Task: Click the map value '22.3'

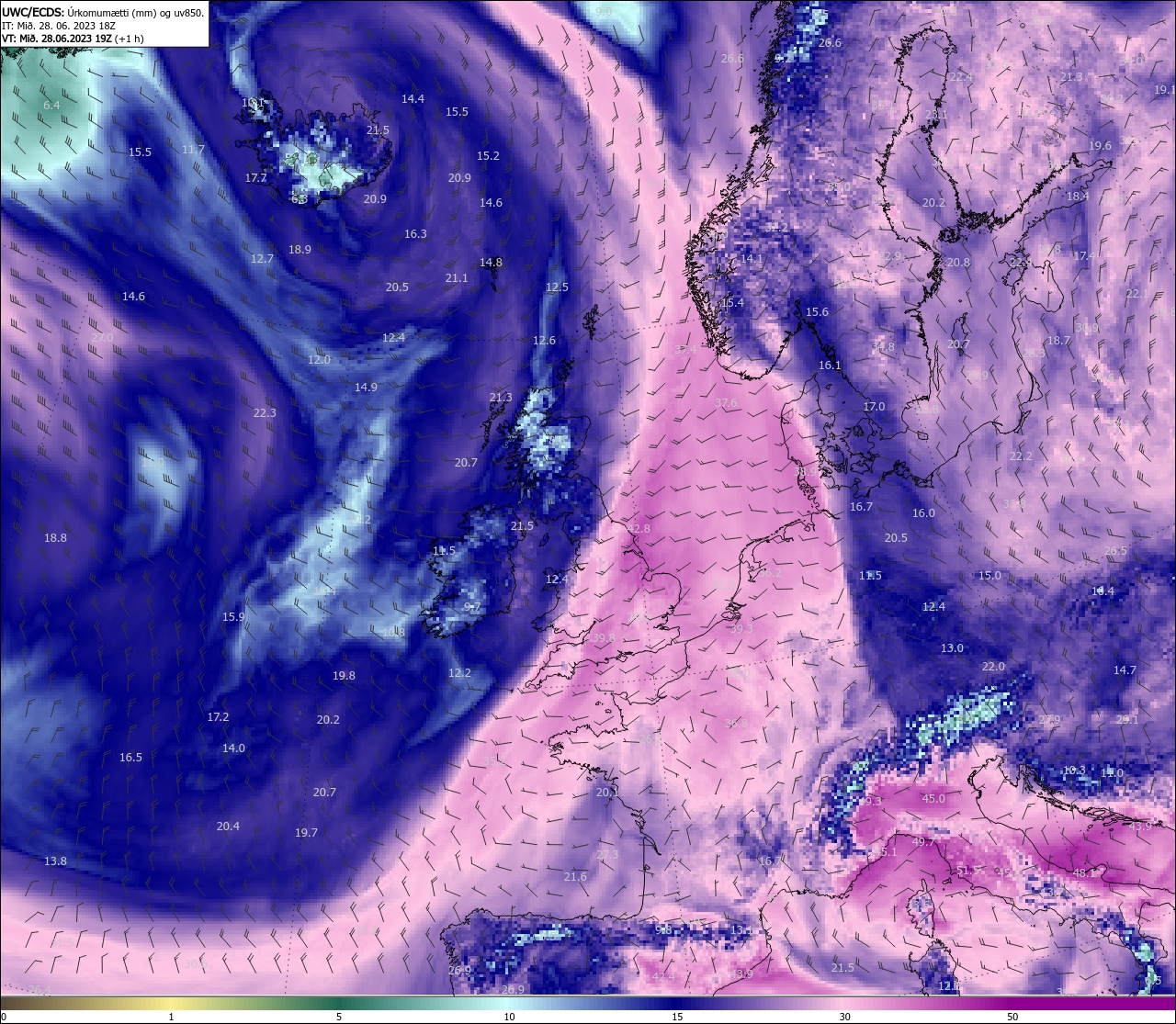Action: (x=265, y=413)
